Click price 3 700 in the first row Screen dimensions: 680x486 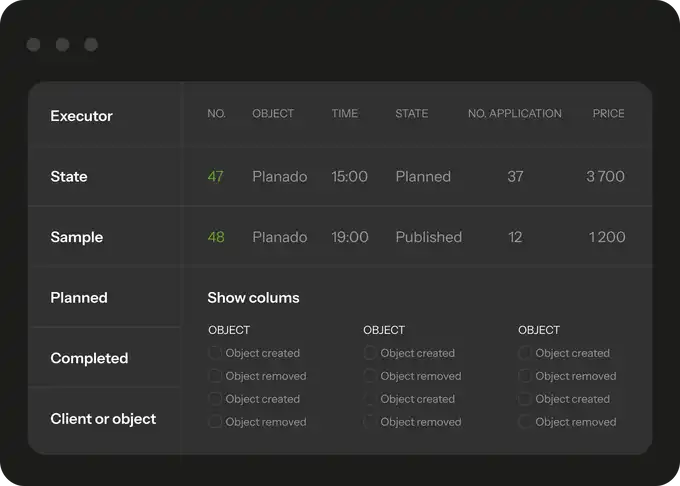tap(605, 177)
